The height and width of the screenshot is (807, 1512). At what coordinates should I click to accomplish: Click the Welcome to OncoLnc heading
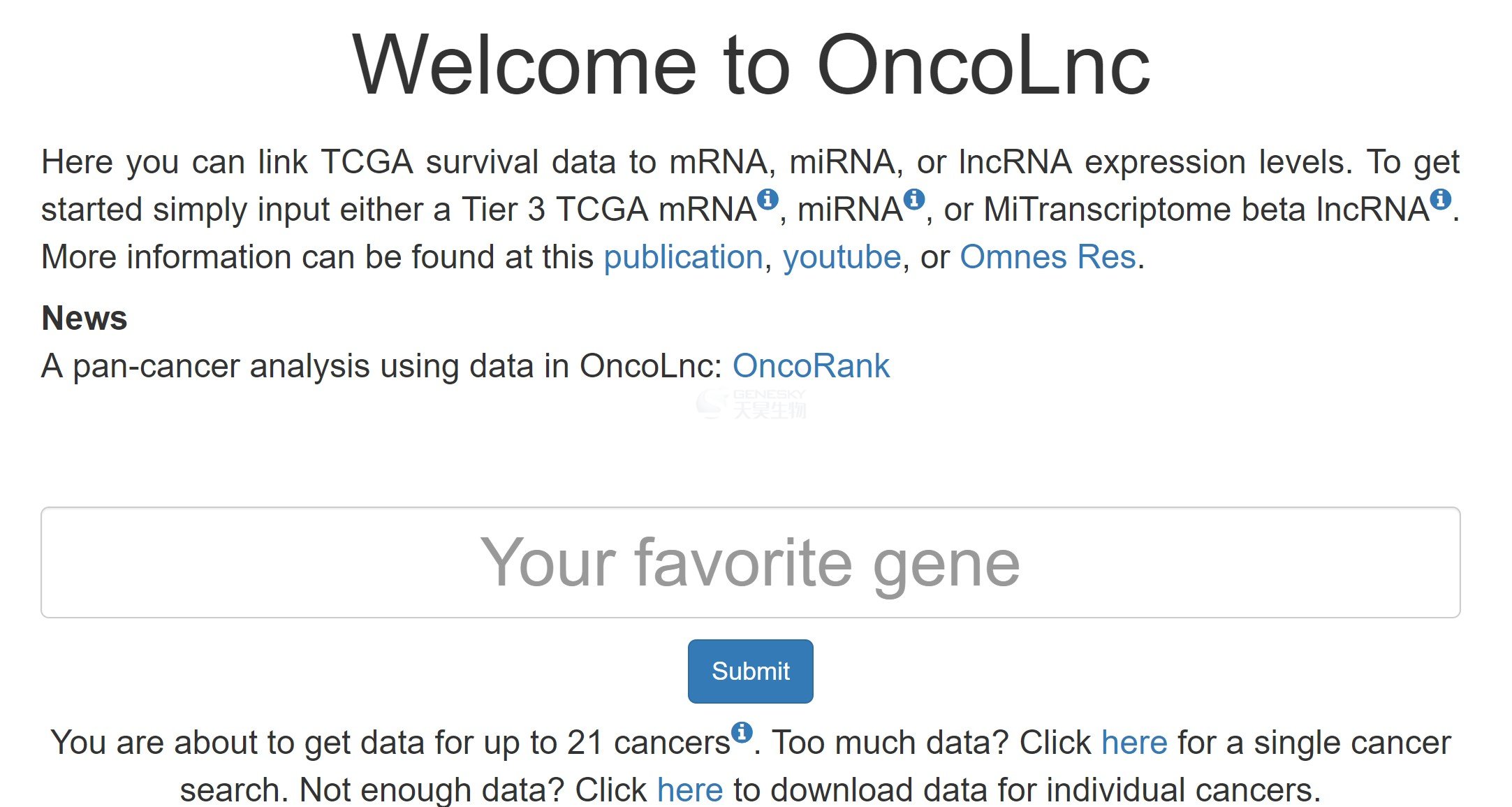[x=751, y=65]
